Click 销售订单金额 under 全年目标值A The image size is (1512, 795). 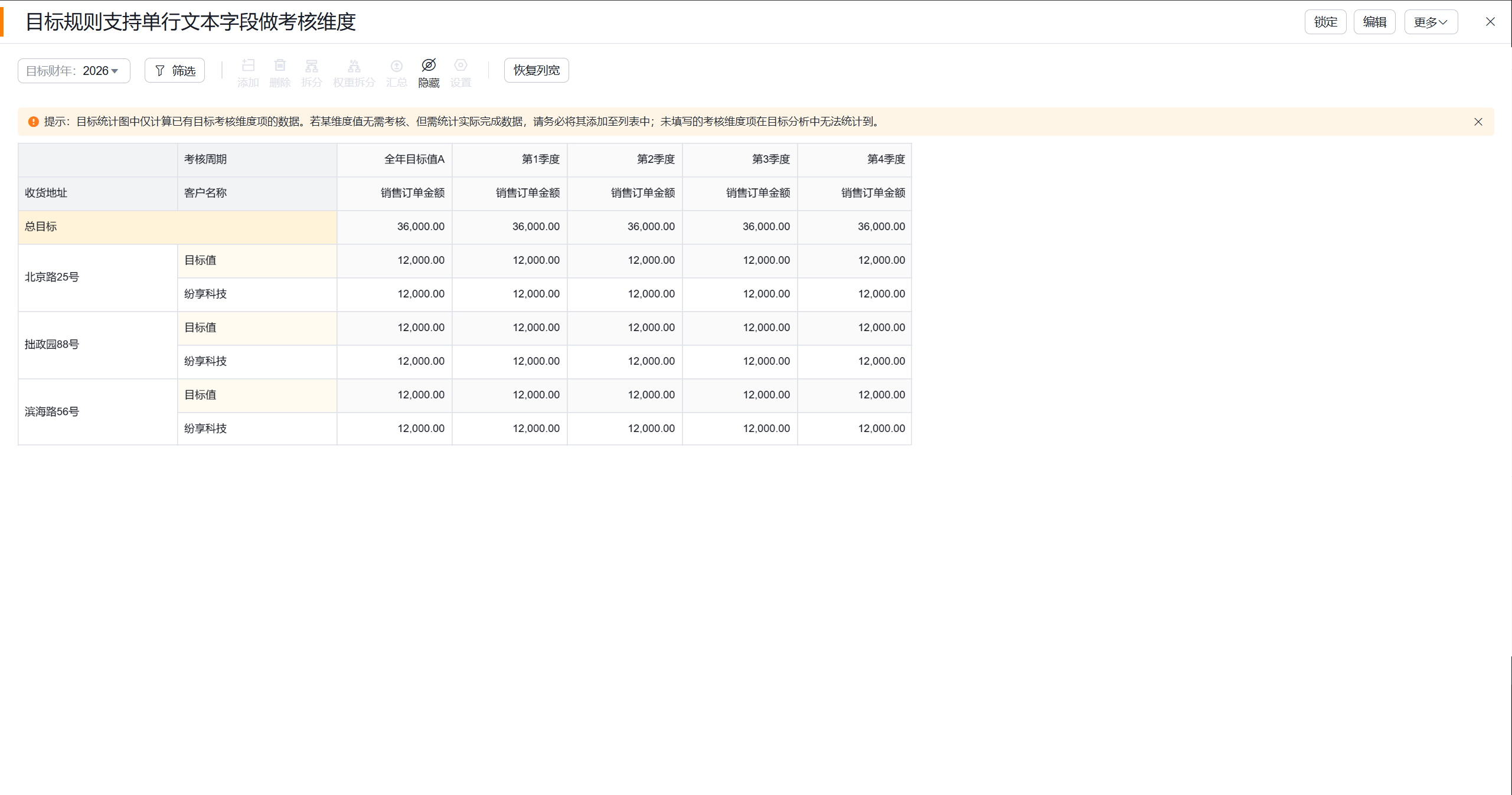click(394, 194)
